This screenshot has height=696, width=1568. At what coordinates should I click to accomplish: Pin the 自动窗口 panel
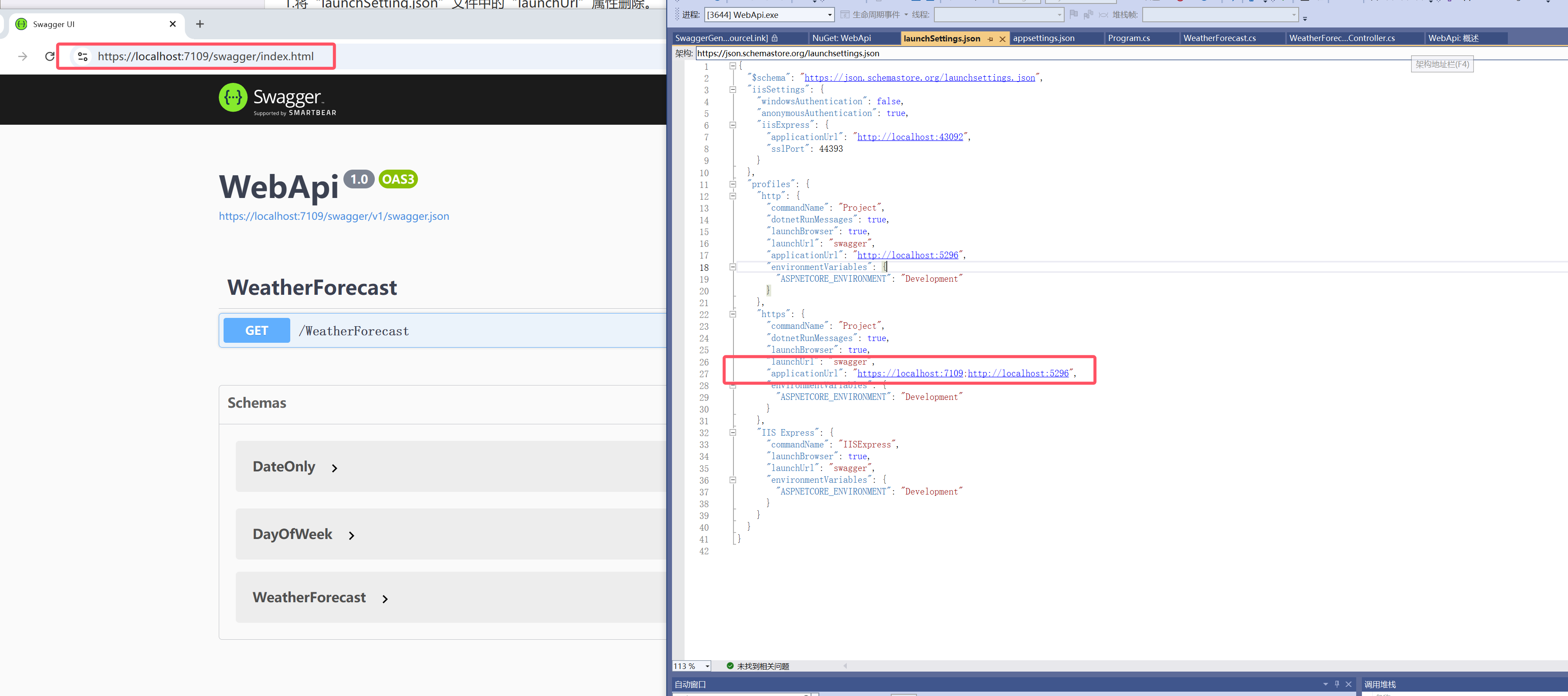[x=1337, y=684]
